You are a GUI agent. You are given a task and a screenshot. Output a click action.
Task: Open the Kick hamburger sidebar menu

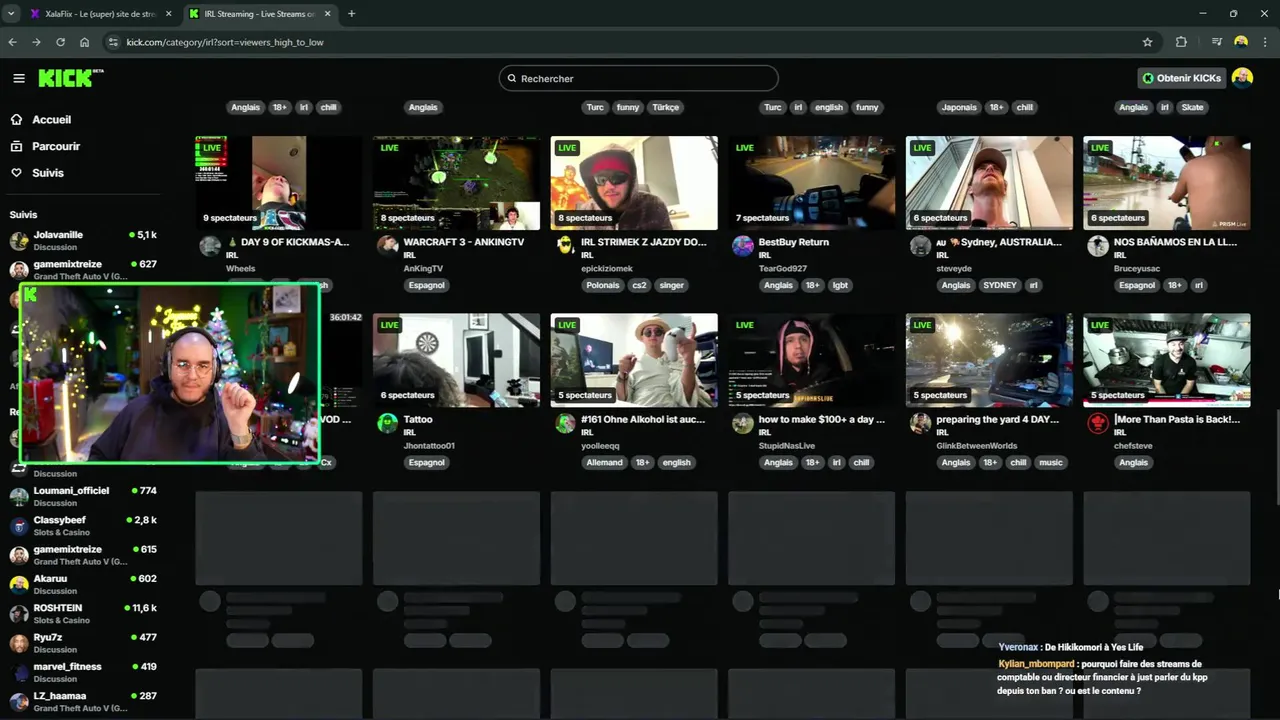click(x=19, y=78)
